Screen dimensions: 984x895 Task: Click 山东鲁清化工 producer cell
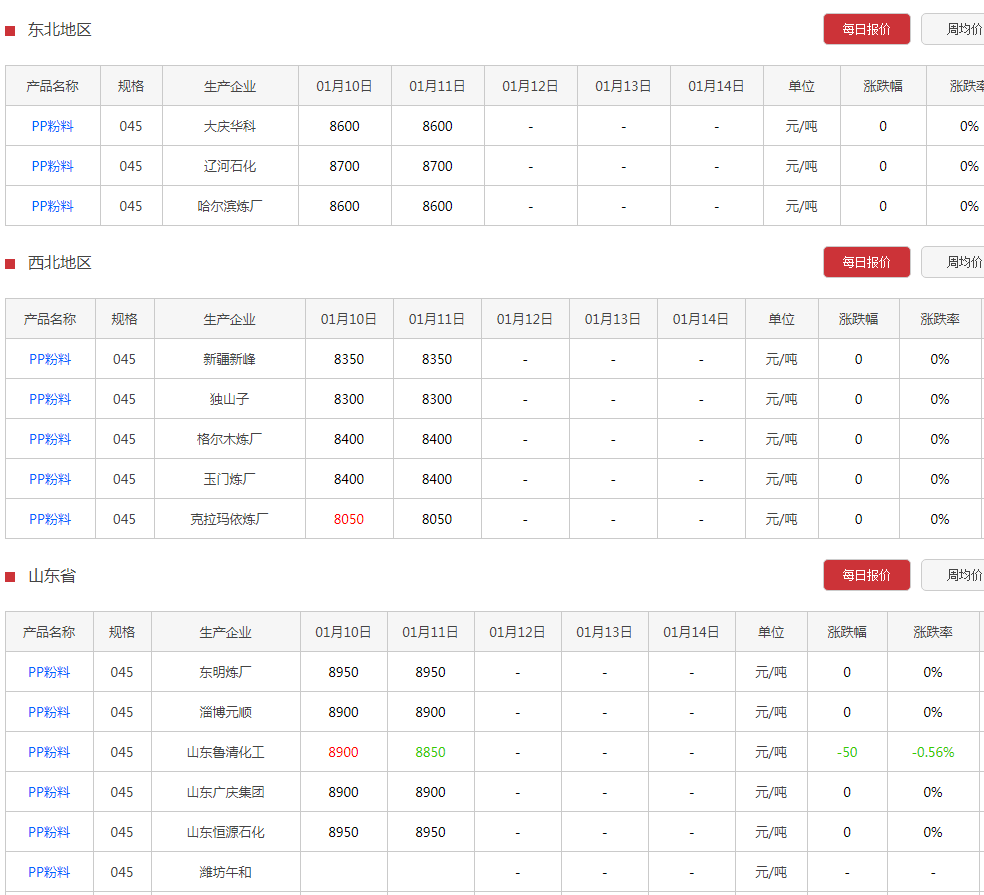(x=226, y=752)
